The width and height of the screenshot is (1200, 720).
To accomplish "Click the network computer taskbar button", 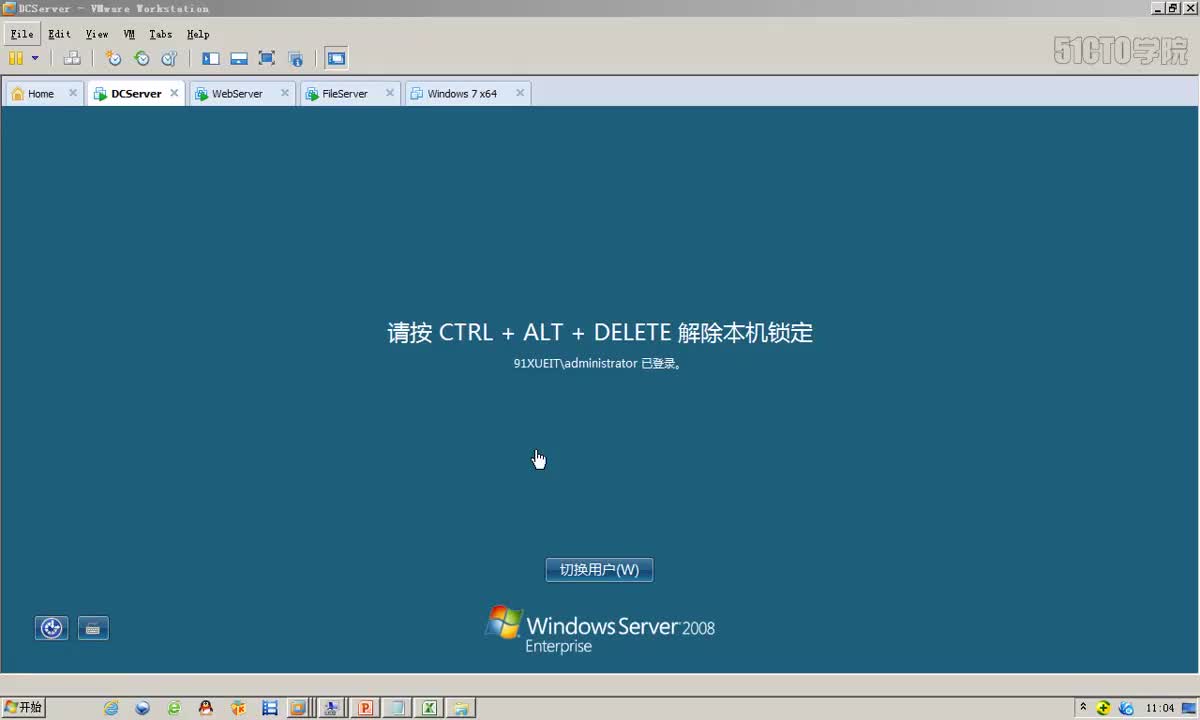I will pos(331,708).
